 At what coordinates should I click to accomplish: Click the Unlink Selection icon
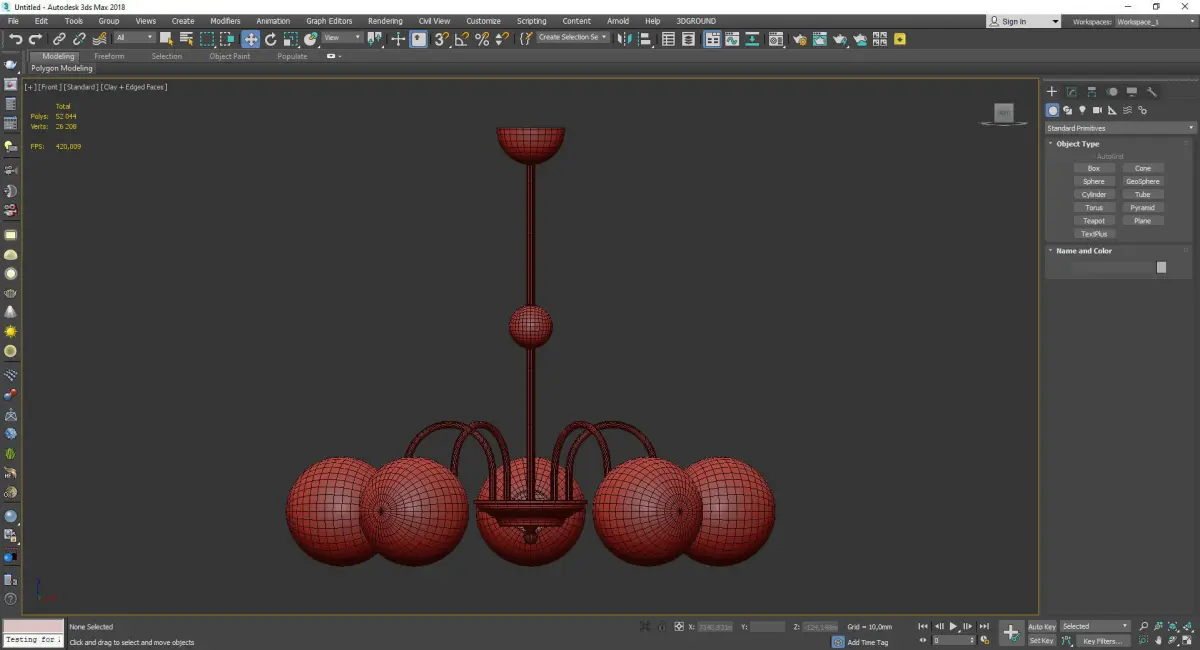pos(79,39)
